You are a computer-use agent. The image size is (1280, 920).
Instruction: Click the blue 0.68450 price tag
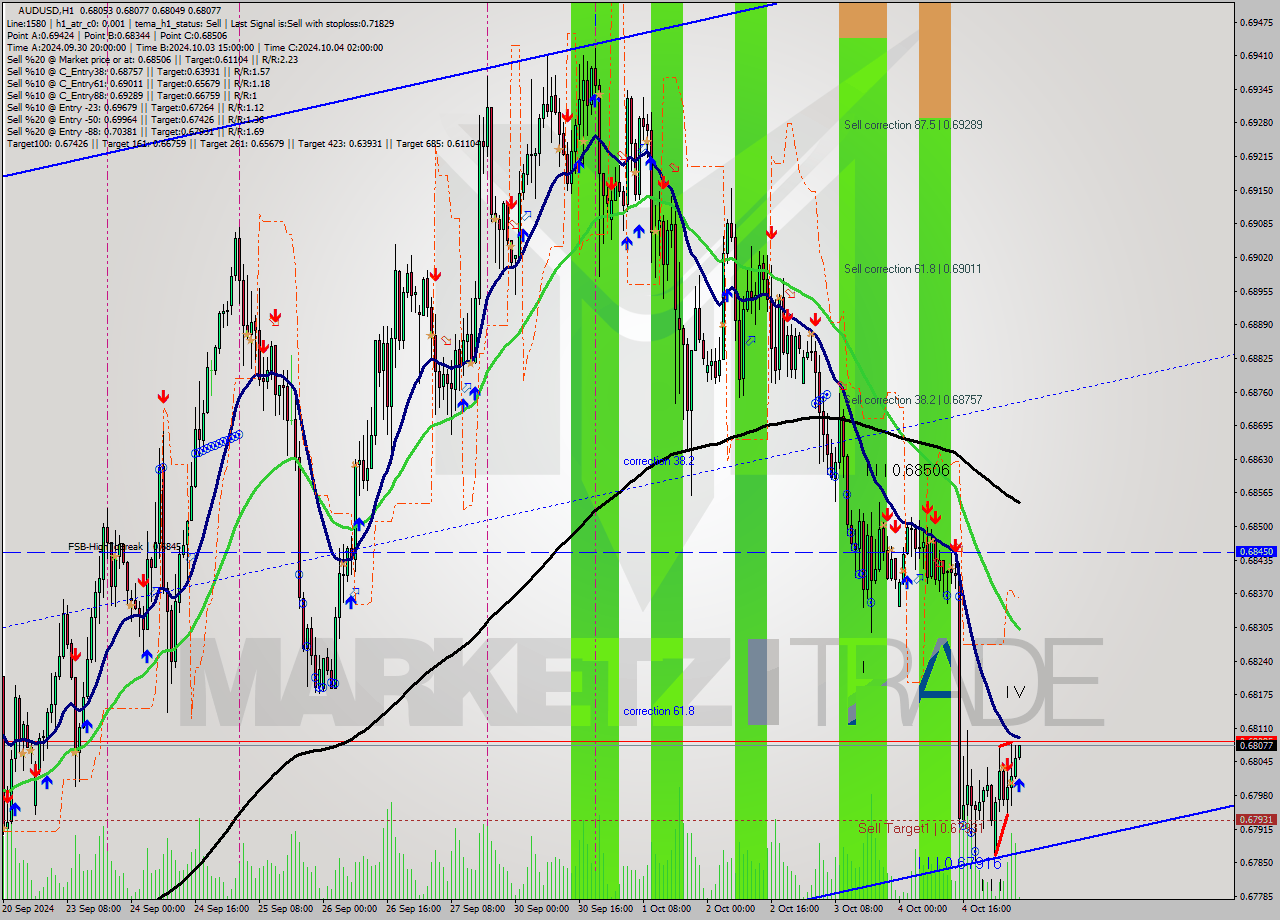point(1256,551)
